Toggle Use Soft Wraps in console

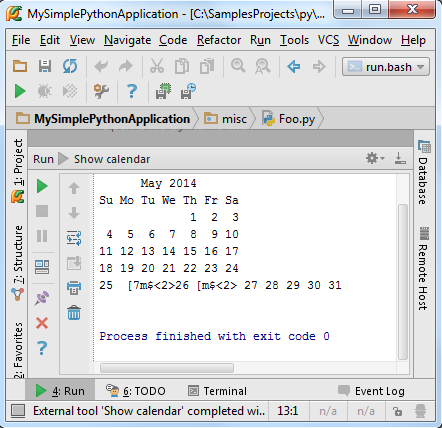point(74,238)
